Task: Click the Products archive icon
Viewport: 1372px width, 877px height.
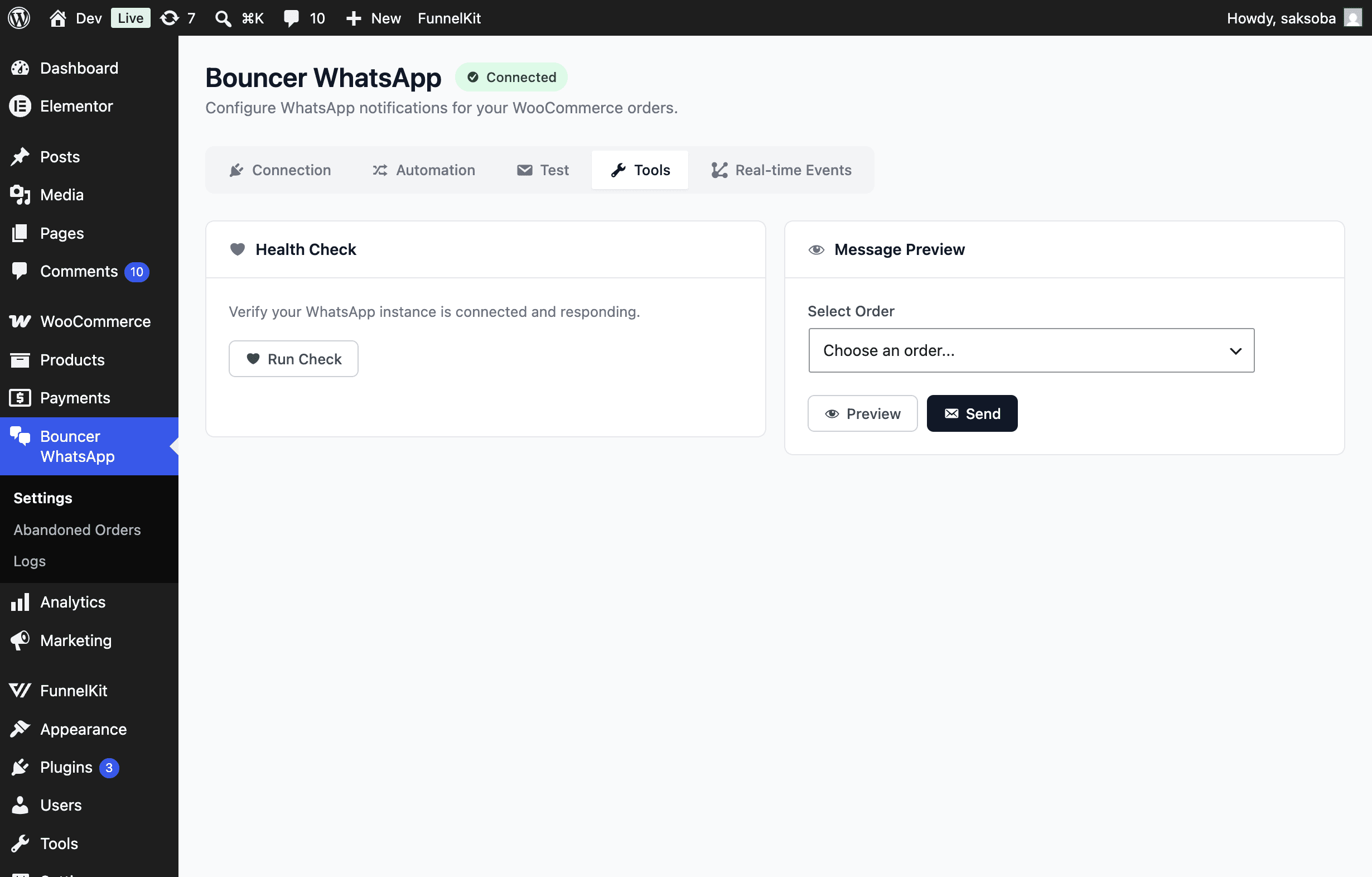Action: pos(20,360)
